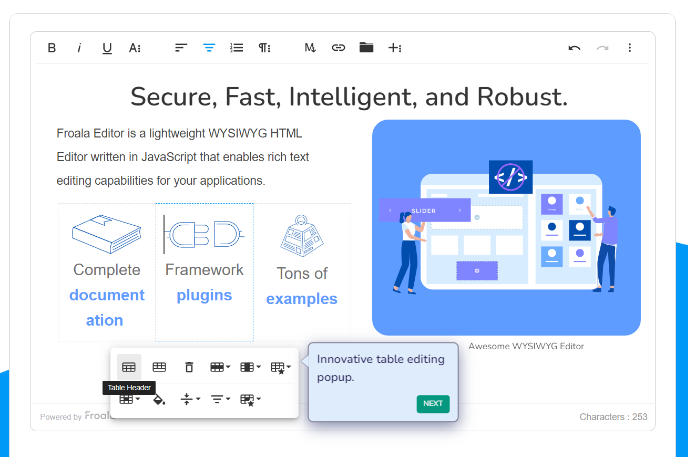
Task: Click the book icon above Complete
Action: coord(107,234)
